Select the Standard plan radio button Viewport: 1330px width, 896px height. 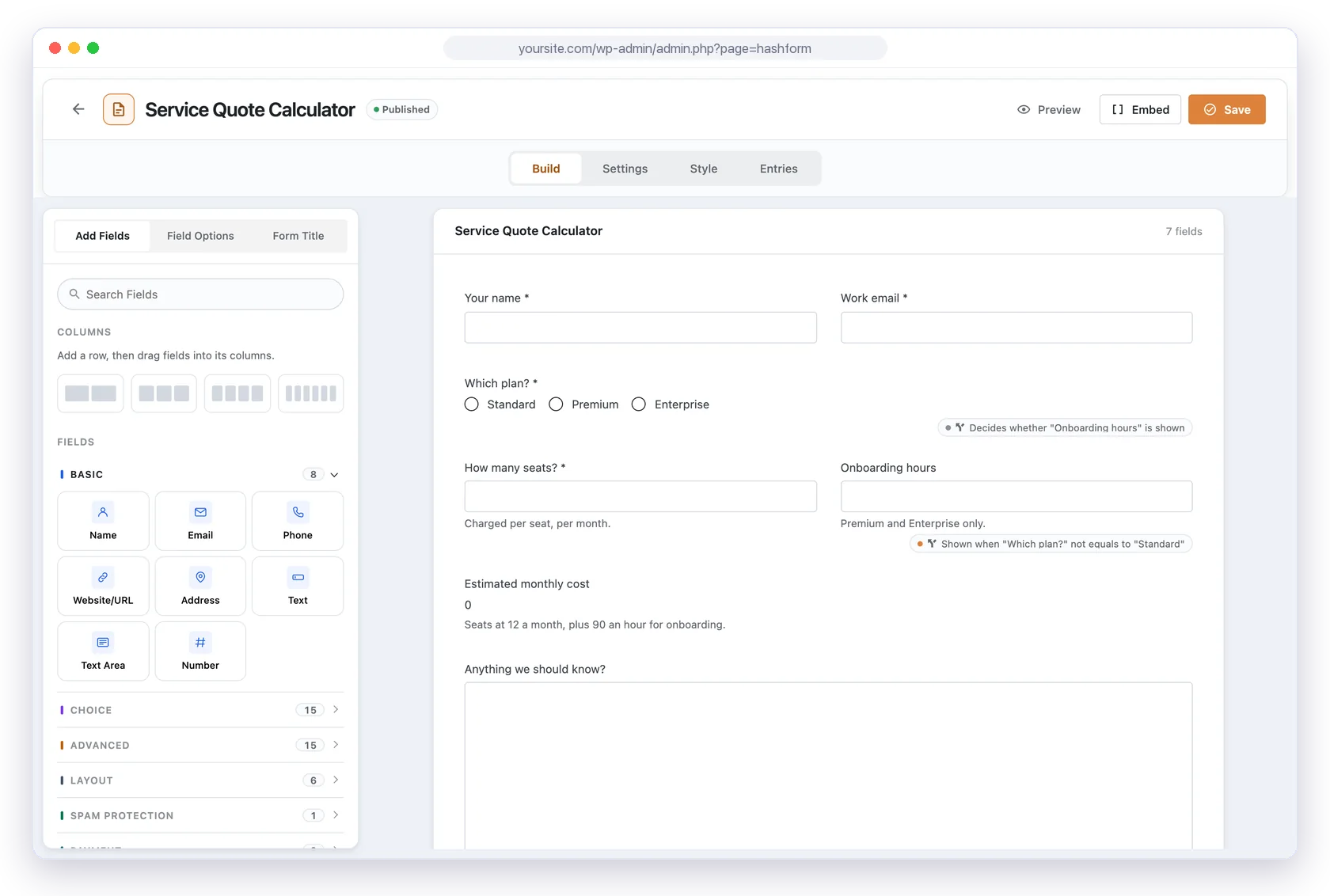pos(472,404)
